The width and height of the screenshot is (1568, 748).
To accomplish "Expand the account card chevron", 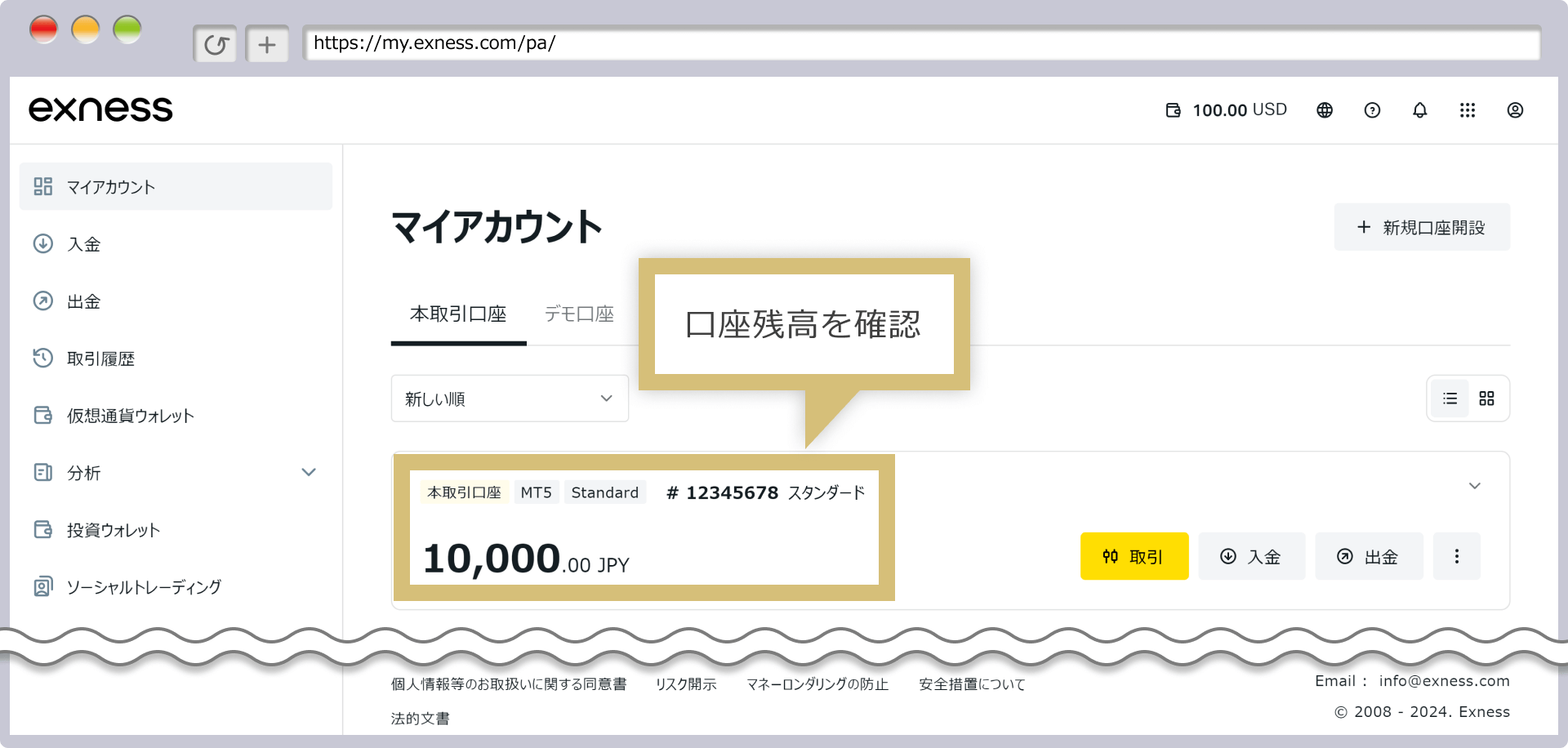I will (1475, 486).
